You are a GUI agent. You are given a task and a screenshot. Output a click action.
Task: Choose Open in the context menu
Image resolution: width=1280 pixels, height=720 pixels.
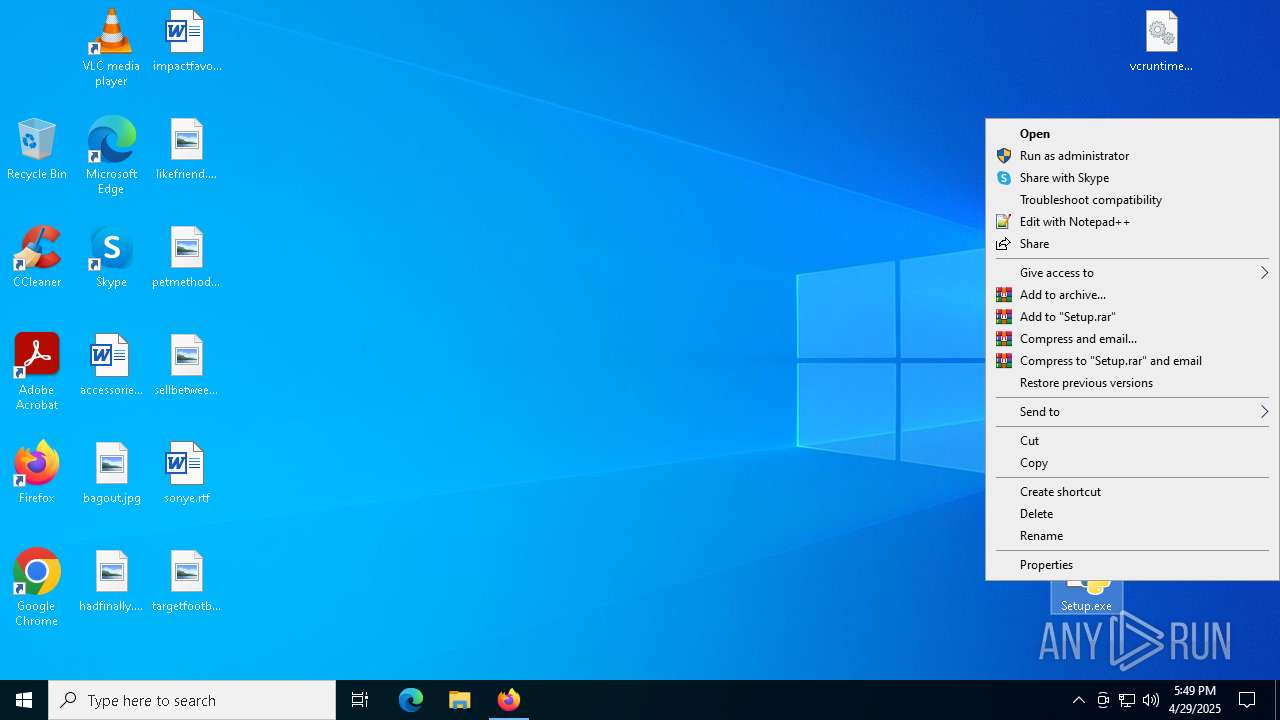coord(1132,134)
